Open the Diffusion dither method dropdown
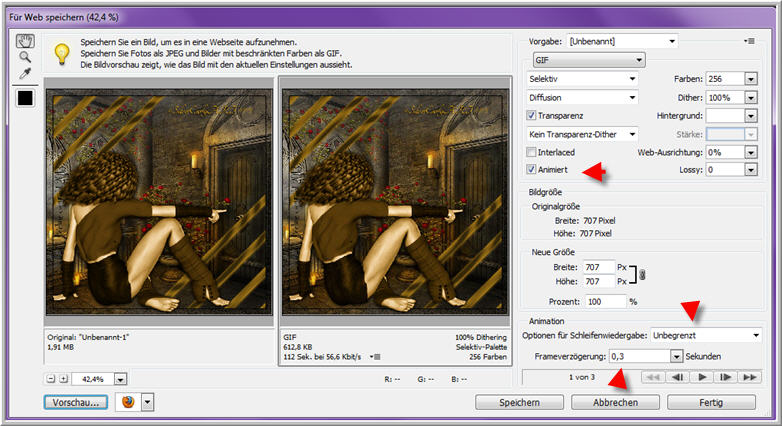Screen dimensions: 782x426 tap(583, 98)
